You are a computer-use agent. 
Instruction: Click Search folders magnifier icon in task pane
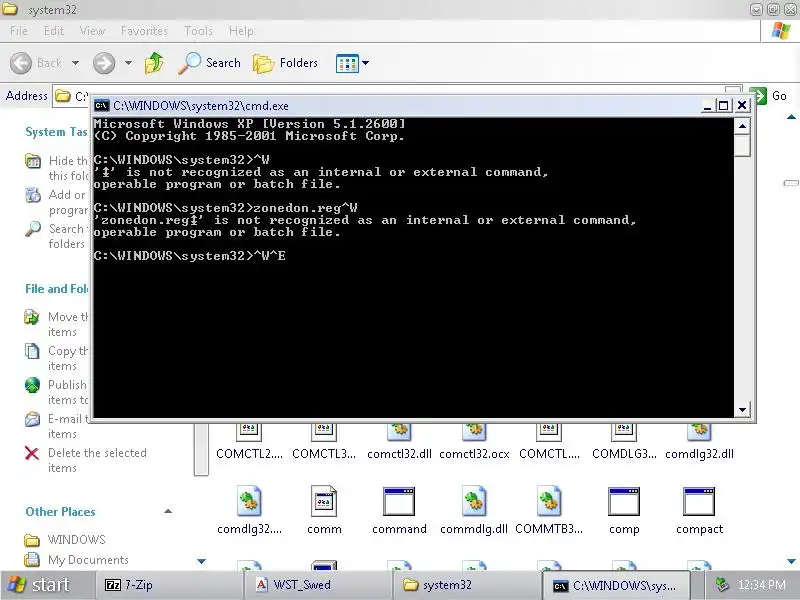pyautogui.click(x=33, y=229)
